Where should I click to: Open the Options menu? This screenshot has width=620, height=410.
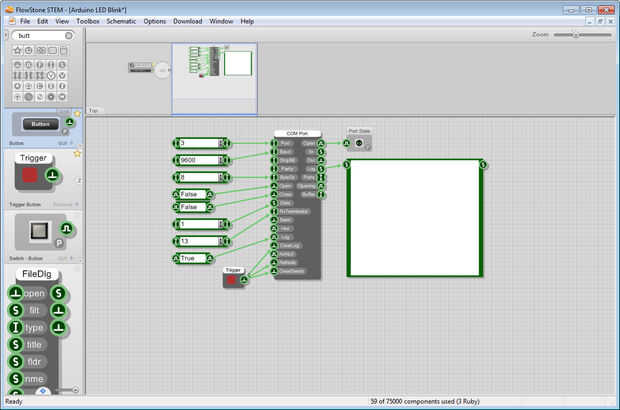155,21
